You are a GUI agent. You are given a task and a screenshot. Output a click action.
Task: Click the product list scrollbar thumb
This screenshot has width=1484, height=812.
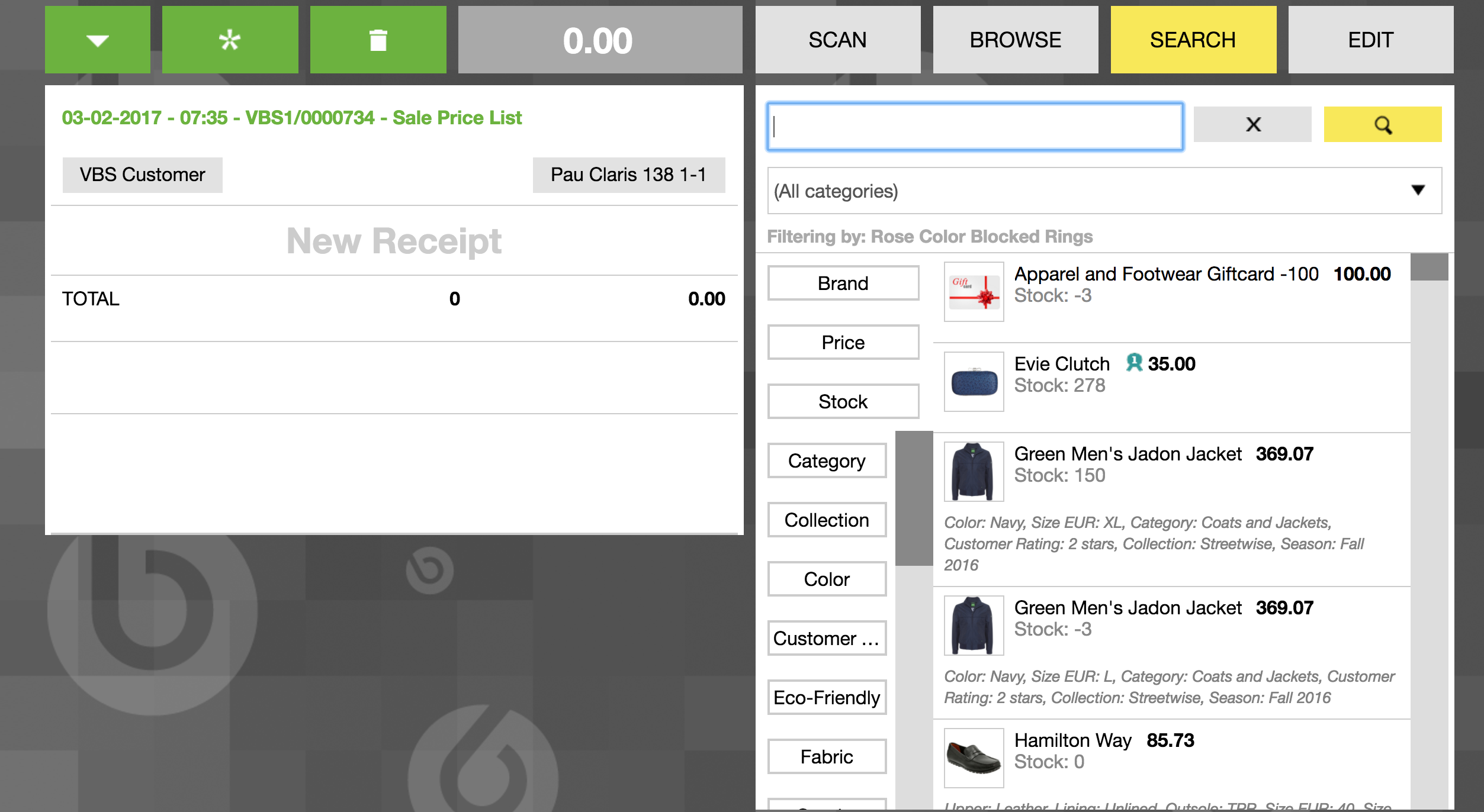point(1428,267)
